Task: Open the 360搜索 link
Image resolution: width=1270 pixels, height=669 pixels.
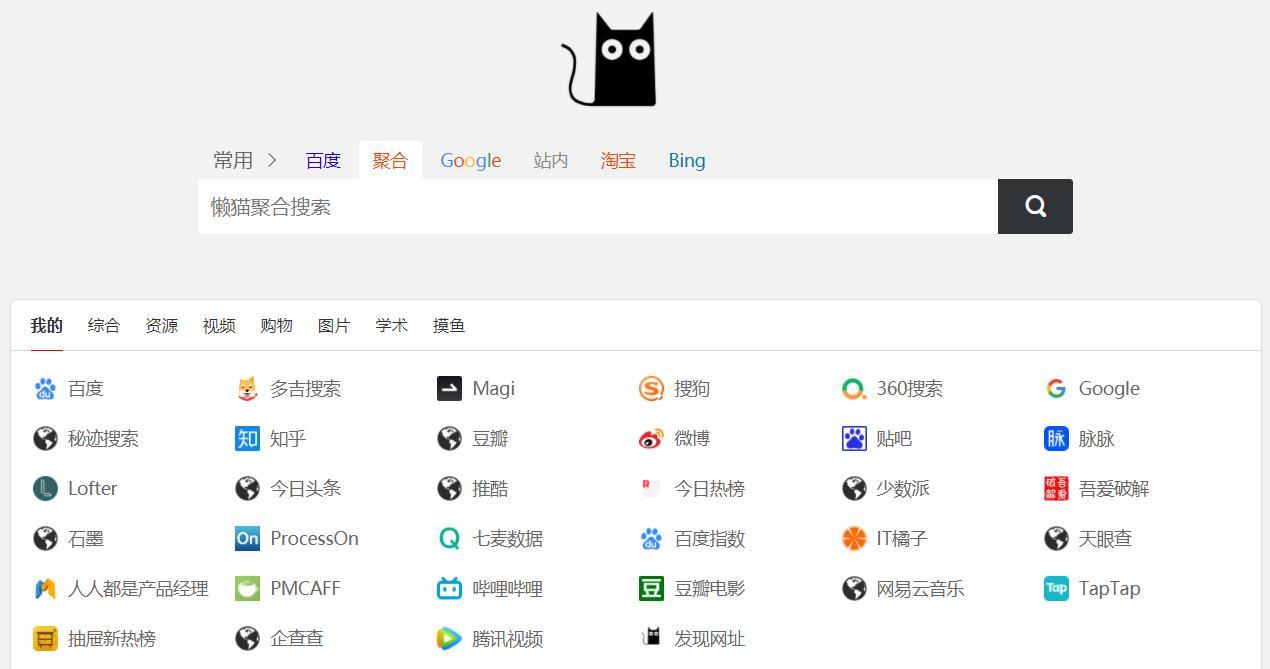Action: coord(910,388)
